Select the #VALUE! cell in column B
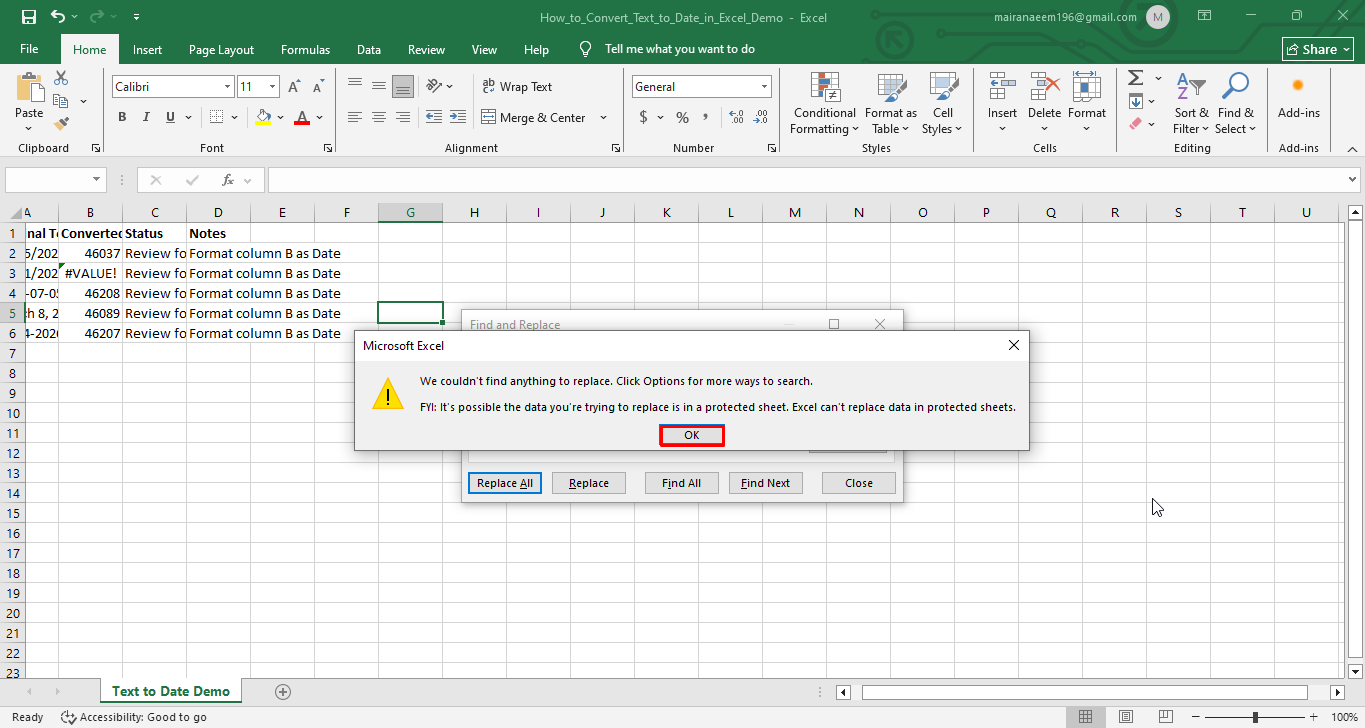This screenshot has height=728, width=1365. [91, 273]
